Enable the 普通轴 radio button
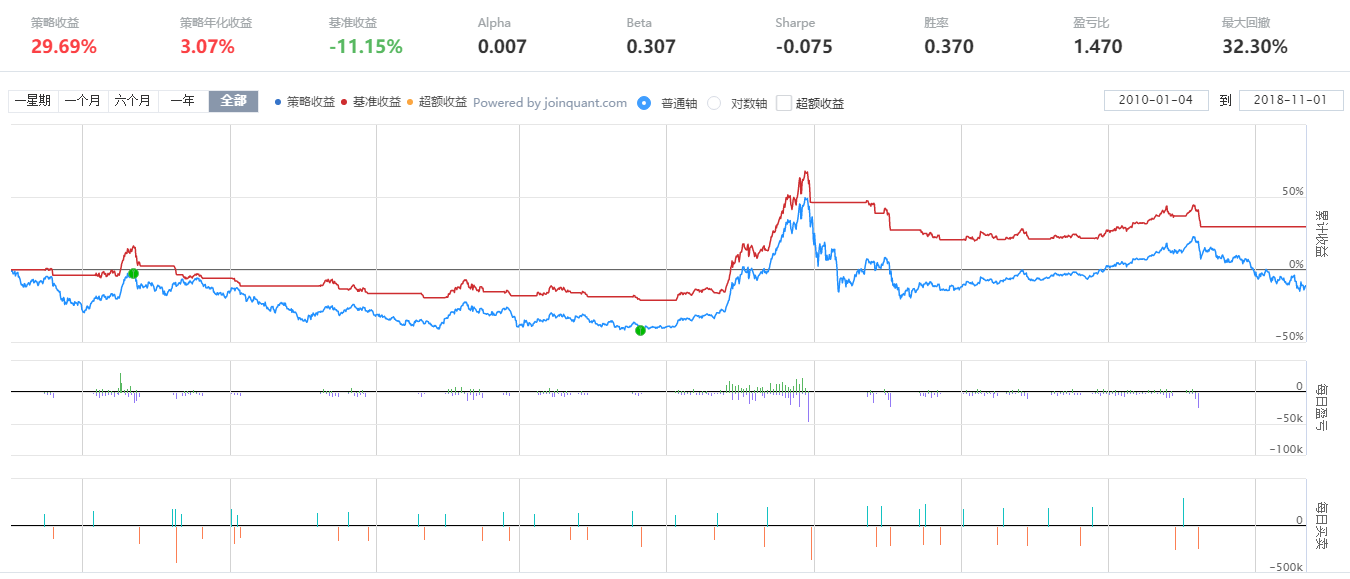This screenshot has height=579, width=1350. [644, 102]
